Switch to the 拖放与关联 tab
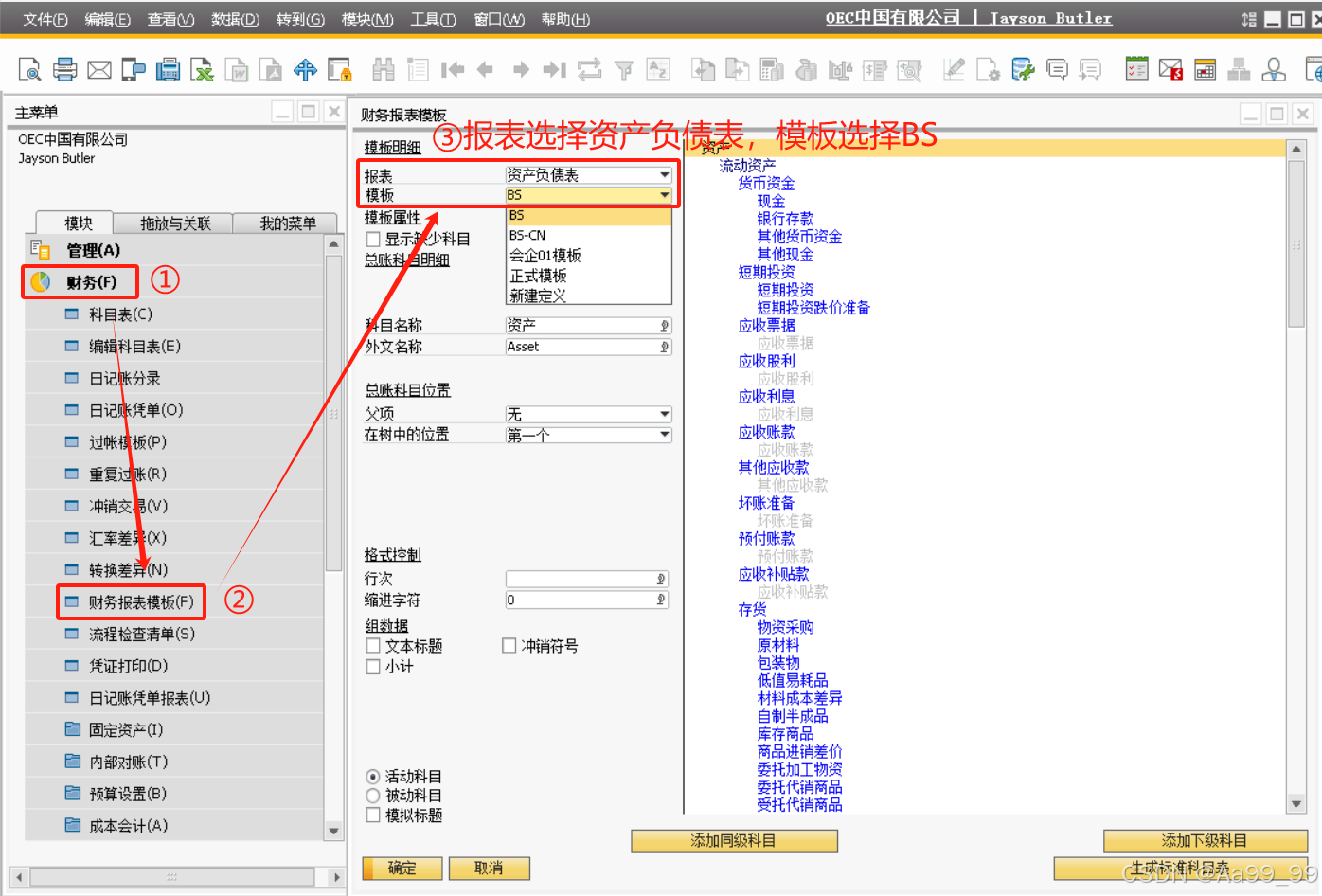 (175, 224)
